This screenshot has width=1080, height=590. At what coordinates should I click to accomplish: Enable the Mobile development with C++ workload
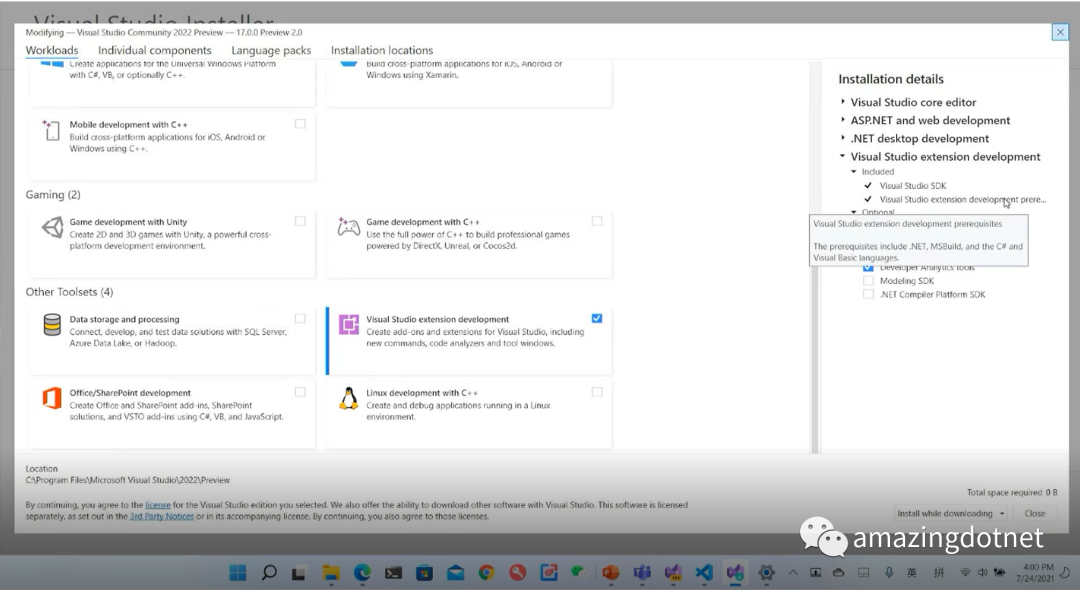coord(300,124)
